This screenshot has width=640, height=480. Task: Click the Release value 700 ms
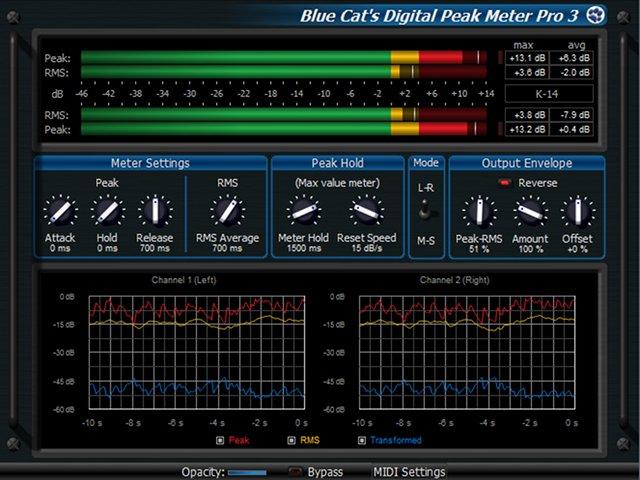point(155,248)
